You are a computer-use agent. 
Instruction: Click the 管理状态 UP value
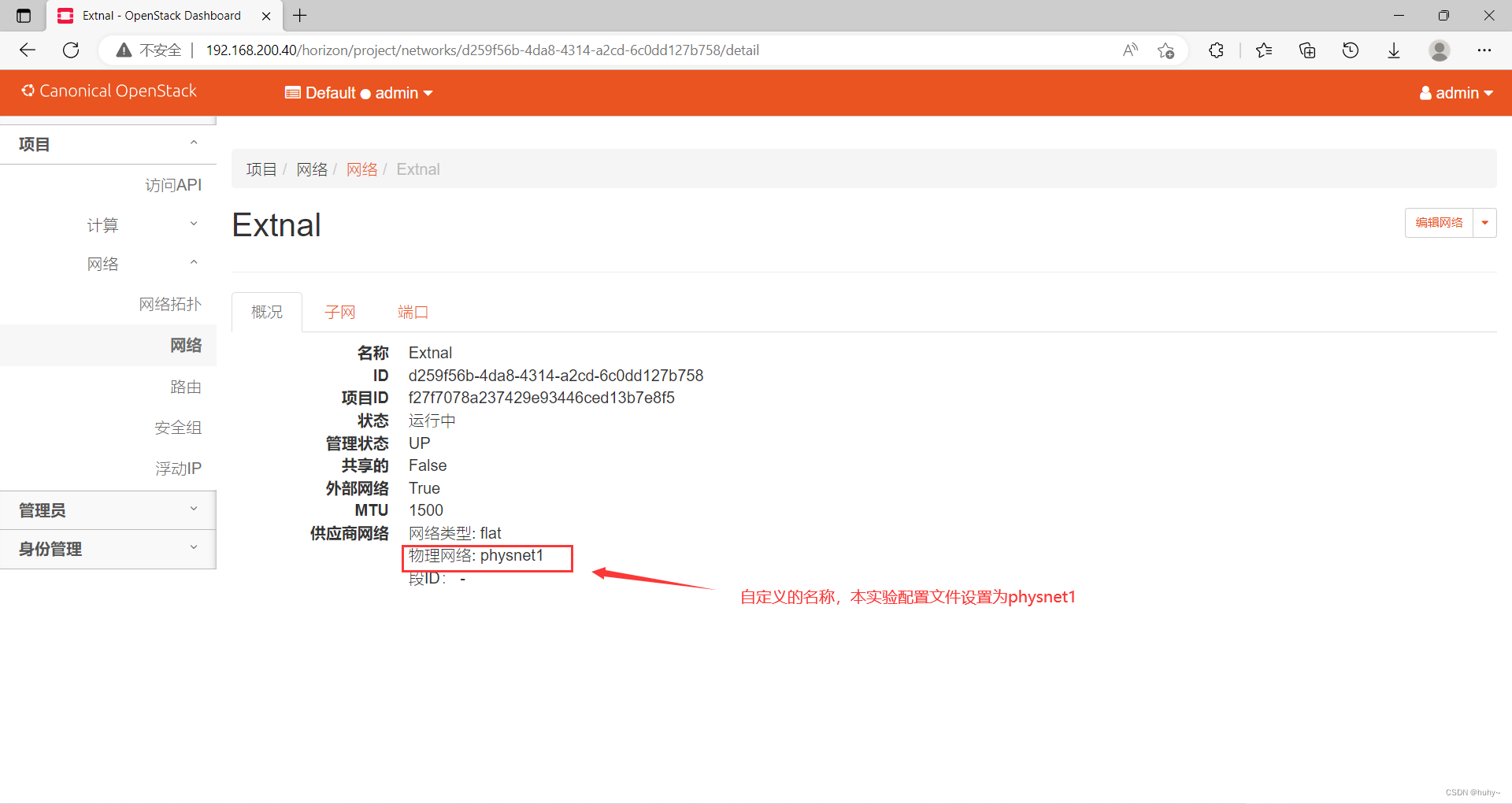[x=420, y=443]
